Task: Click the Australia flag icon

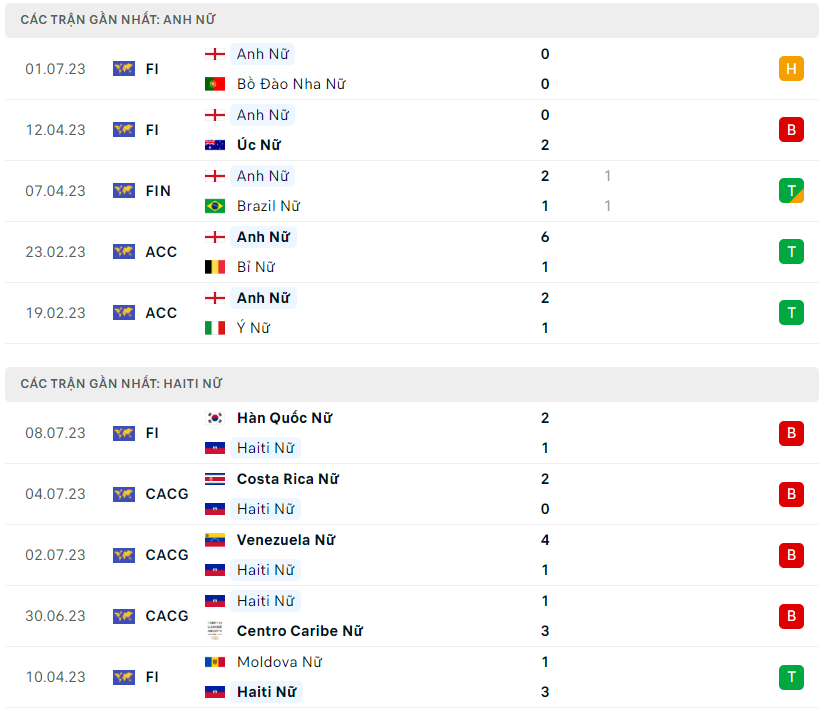Action: tap(215, 145)
